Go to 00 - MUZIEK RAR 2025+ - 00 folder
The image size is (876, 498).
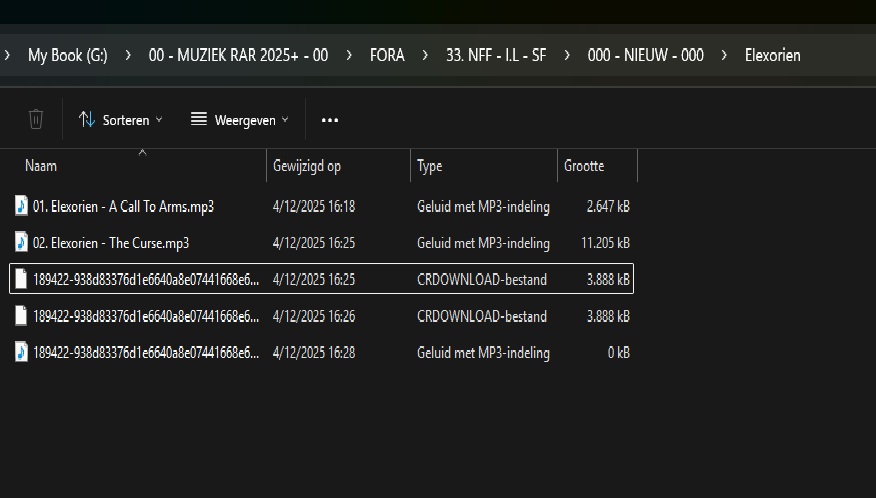click(238, 55)
